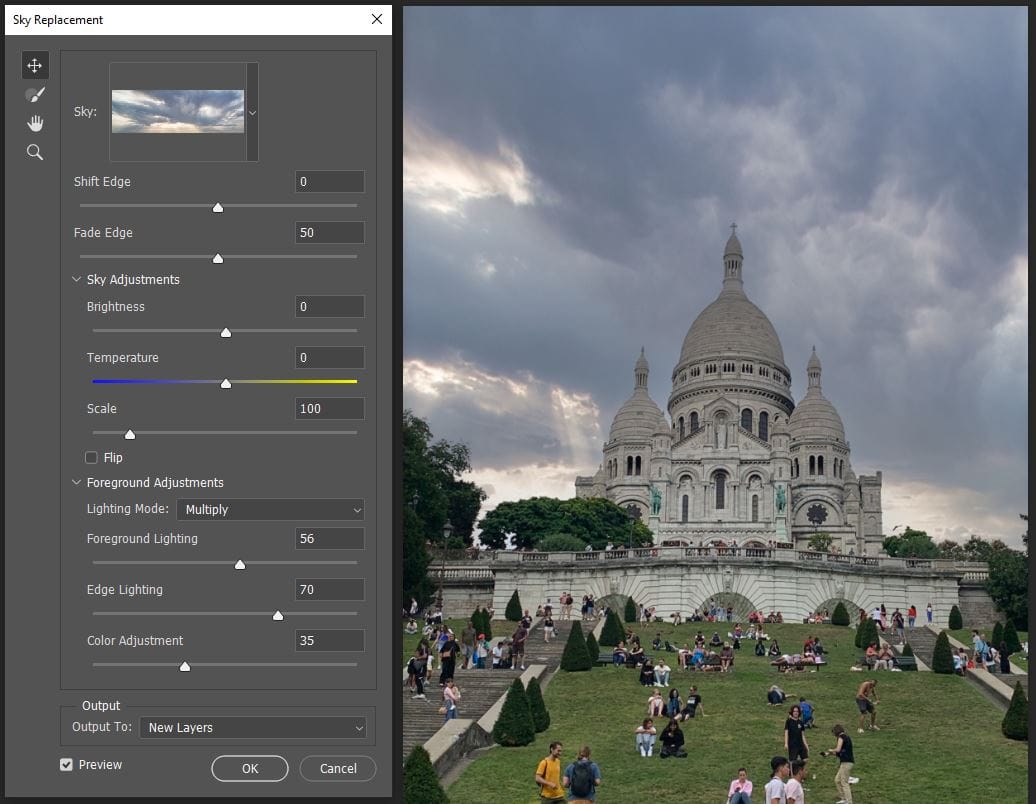This screenshot has width=1036, height=804.
Task: Cancel the Sky Replacement dialog
Action: tap(338, 768)
